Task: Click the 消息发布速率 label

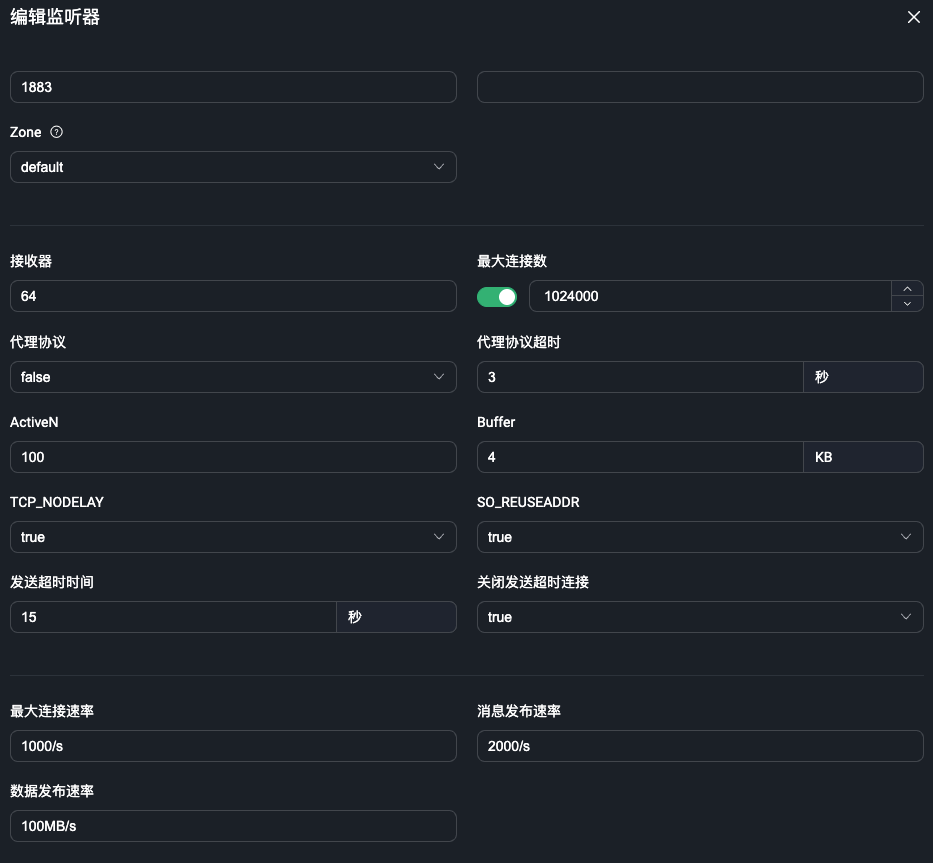Action: (519, 711)
